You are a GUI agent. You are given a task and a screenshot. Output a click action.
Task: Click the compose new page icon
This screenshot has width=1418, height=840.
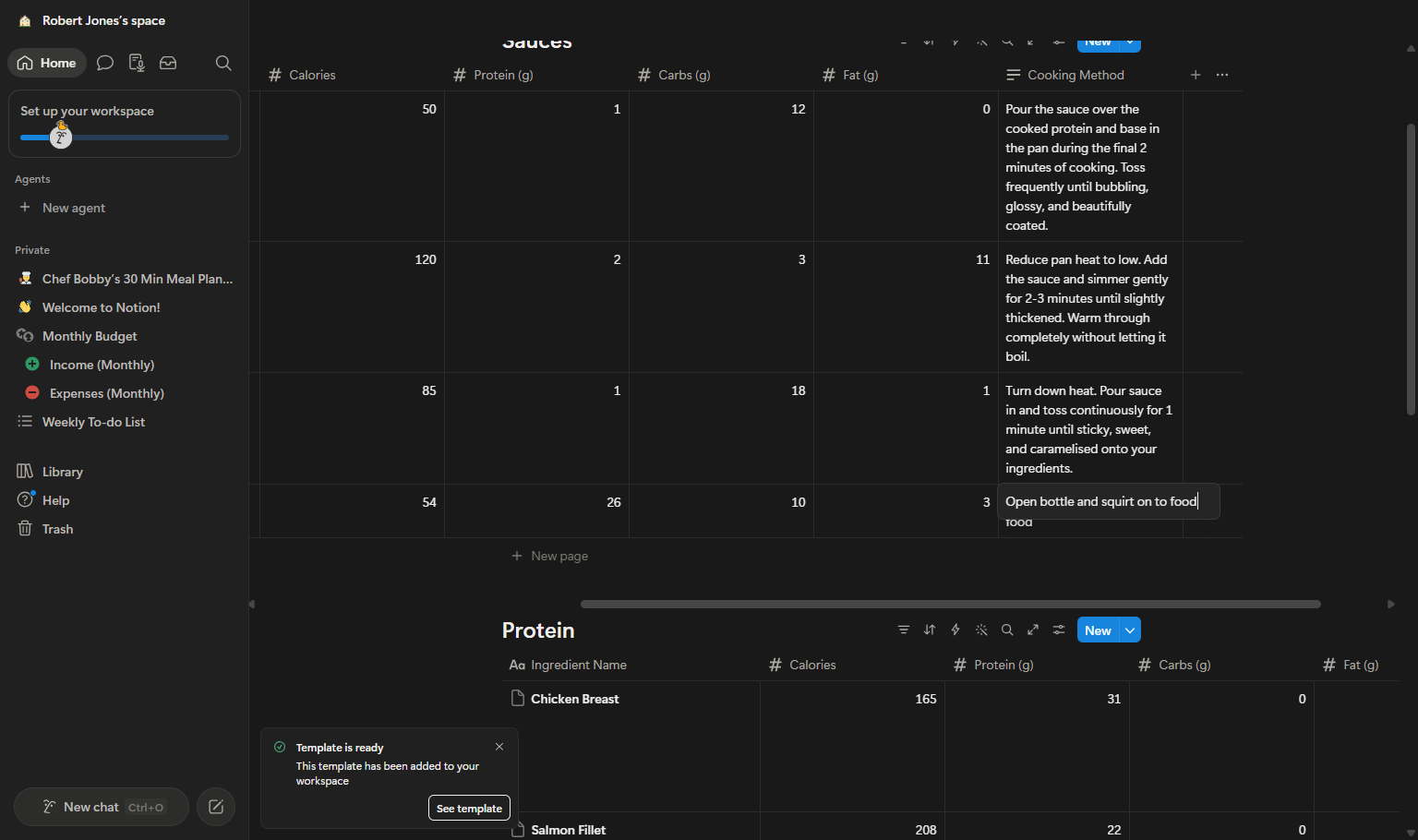[216, 807]
